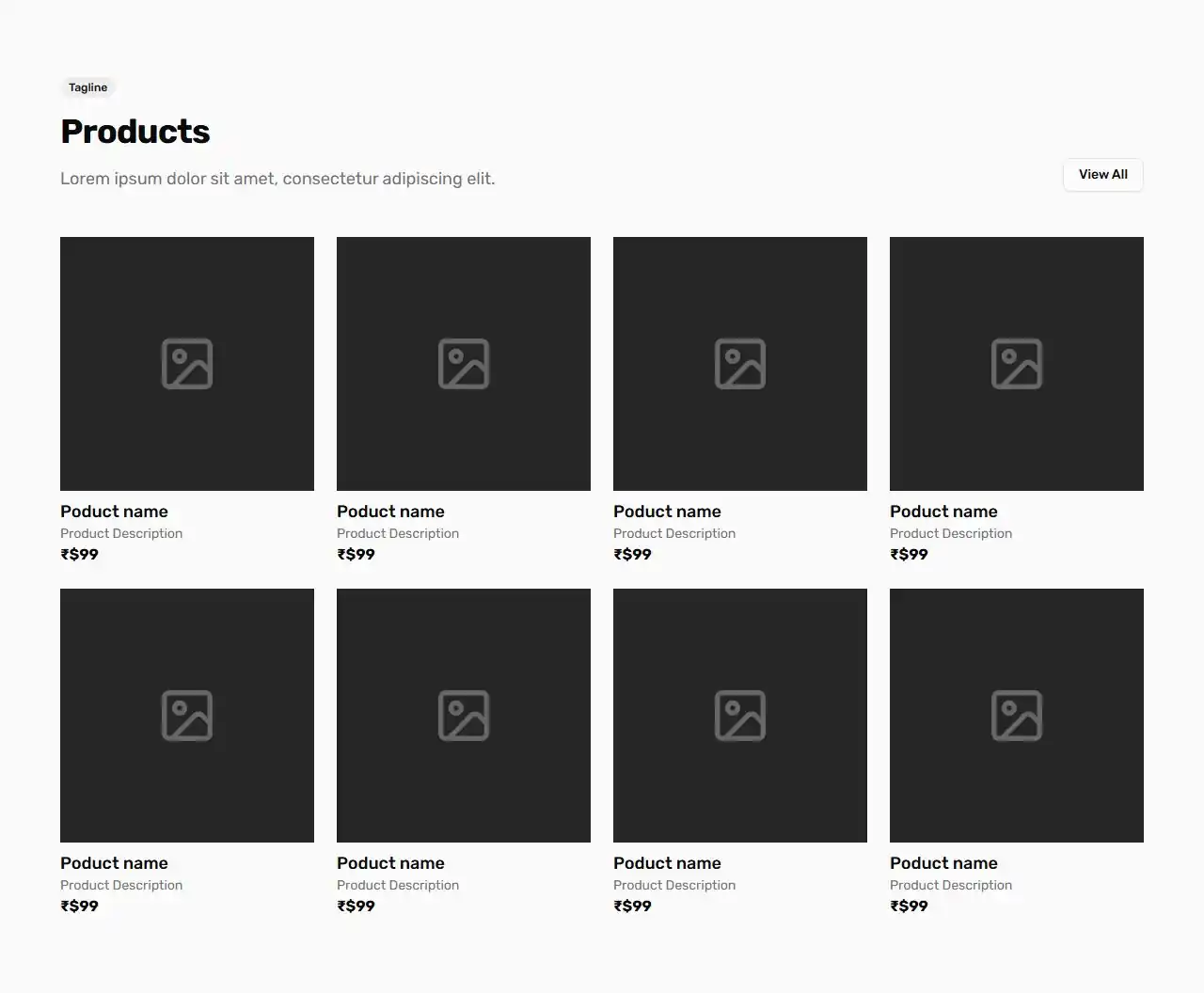This screenshot has width=1204, height=993.
Task: Click the image placeholder icon on the fourth bottom-row card
Action: 1016,715
